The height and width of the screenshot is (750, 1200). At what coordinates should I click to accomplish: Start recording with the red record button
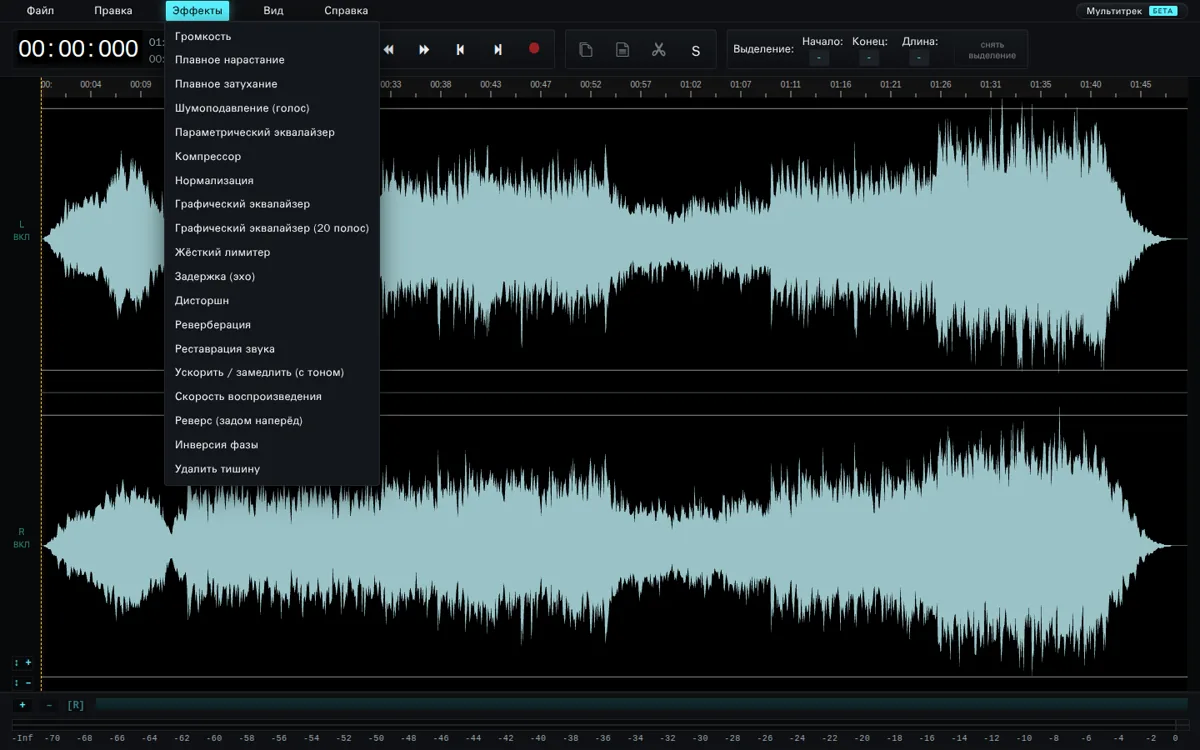point(534,48)
